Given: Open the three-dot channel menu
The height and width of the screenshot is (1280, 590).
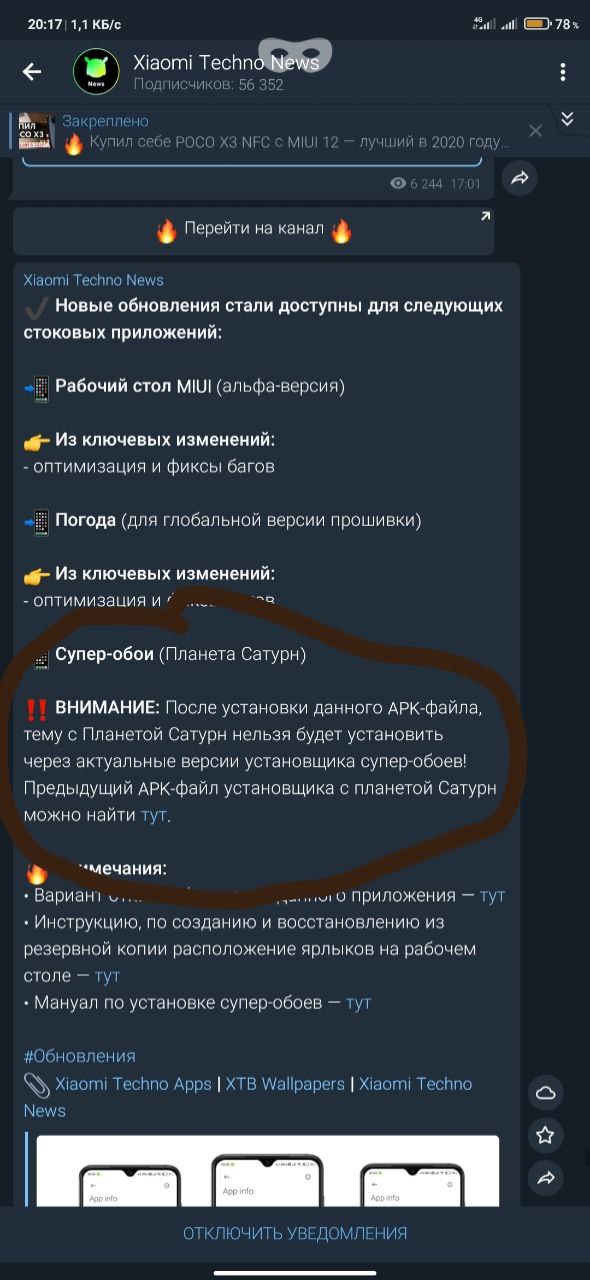Looking at the screenshot, I should coord(563,72).
